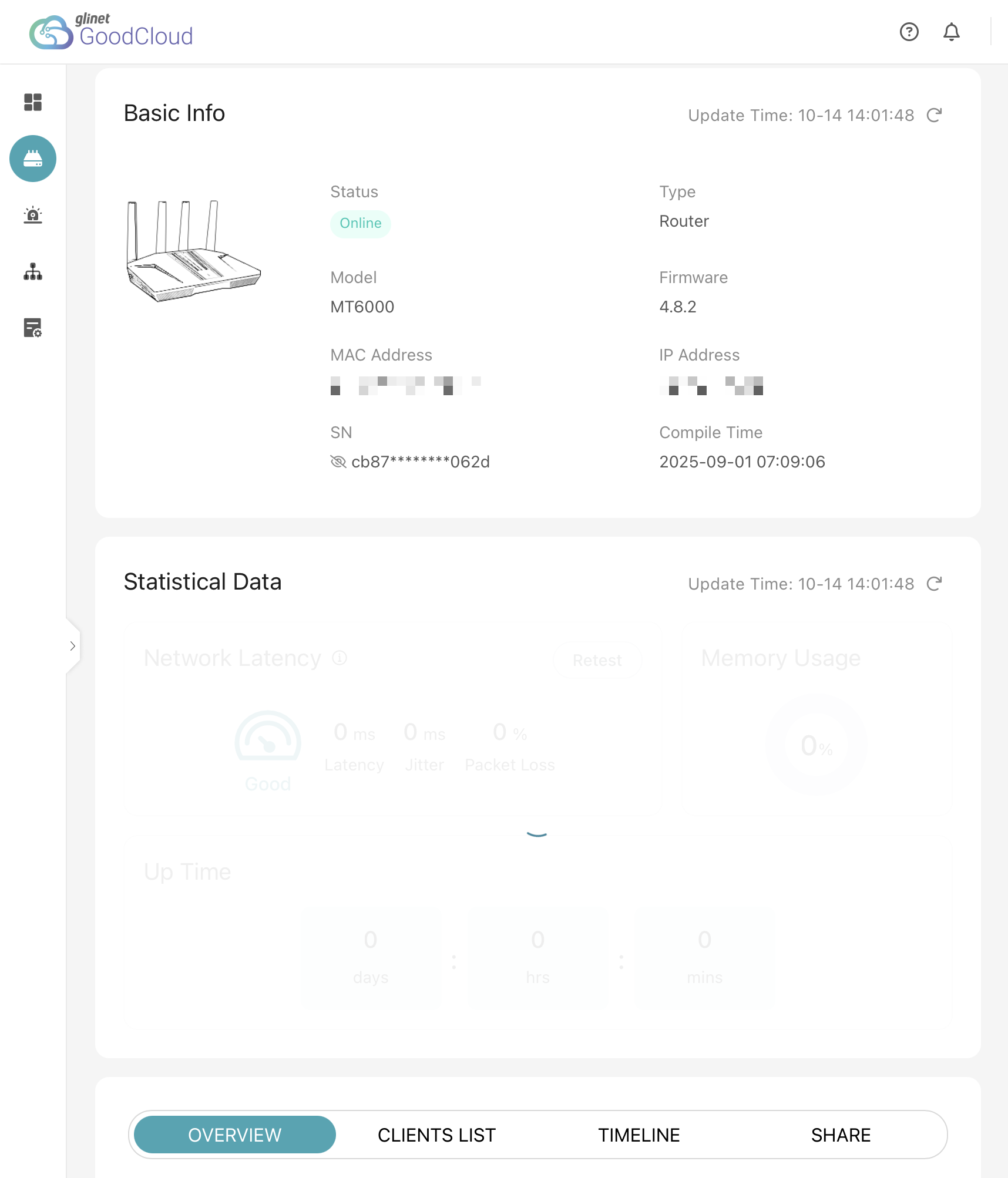Switch to the Timeline tab
This screenshot has height=1178, width=1008.
click(x=639, y=1135)
